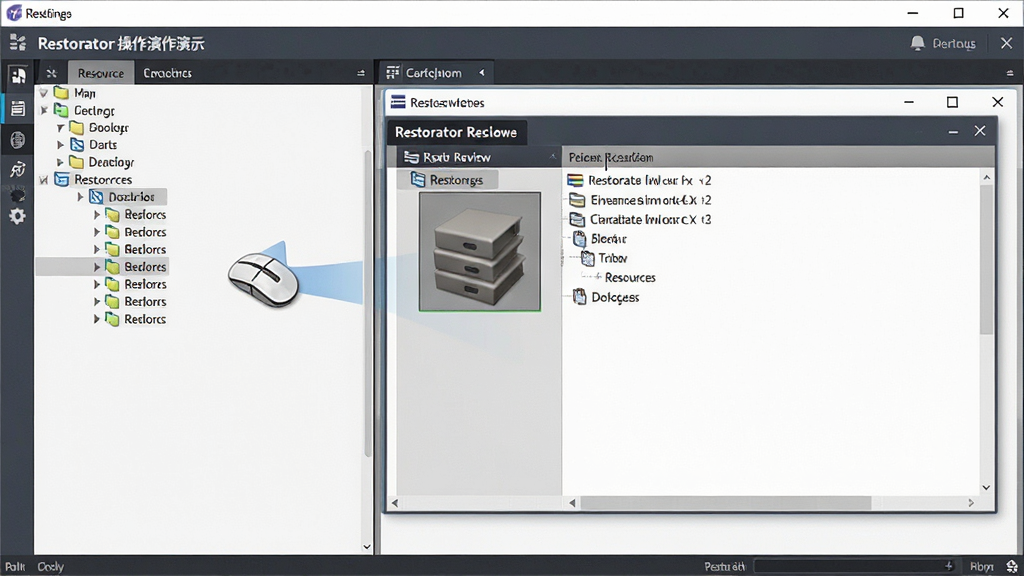
Task: Expand the Deaclogr folder arrow
Action: click(x=61, y=162)
